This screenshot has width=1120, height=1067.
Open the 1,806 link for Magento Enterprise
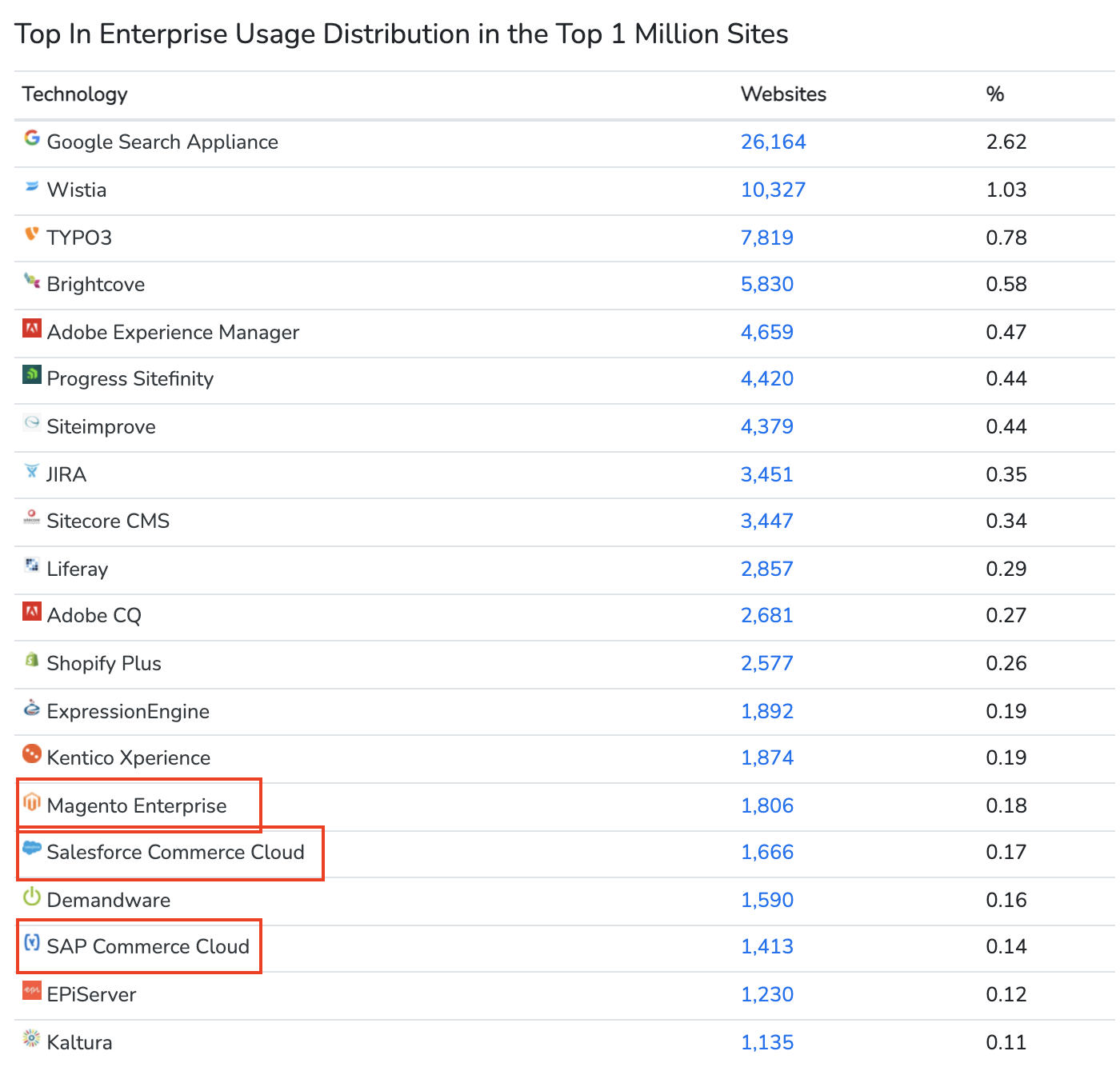point(767,805)
